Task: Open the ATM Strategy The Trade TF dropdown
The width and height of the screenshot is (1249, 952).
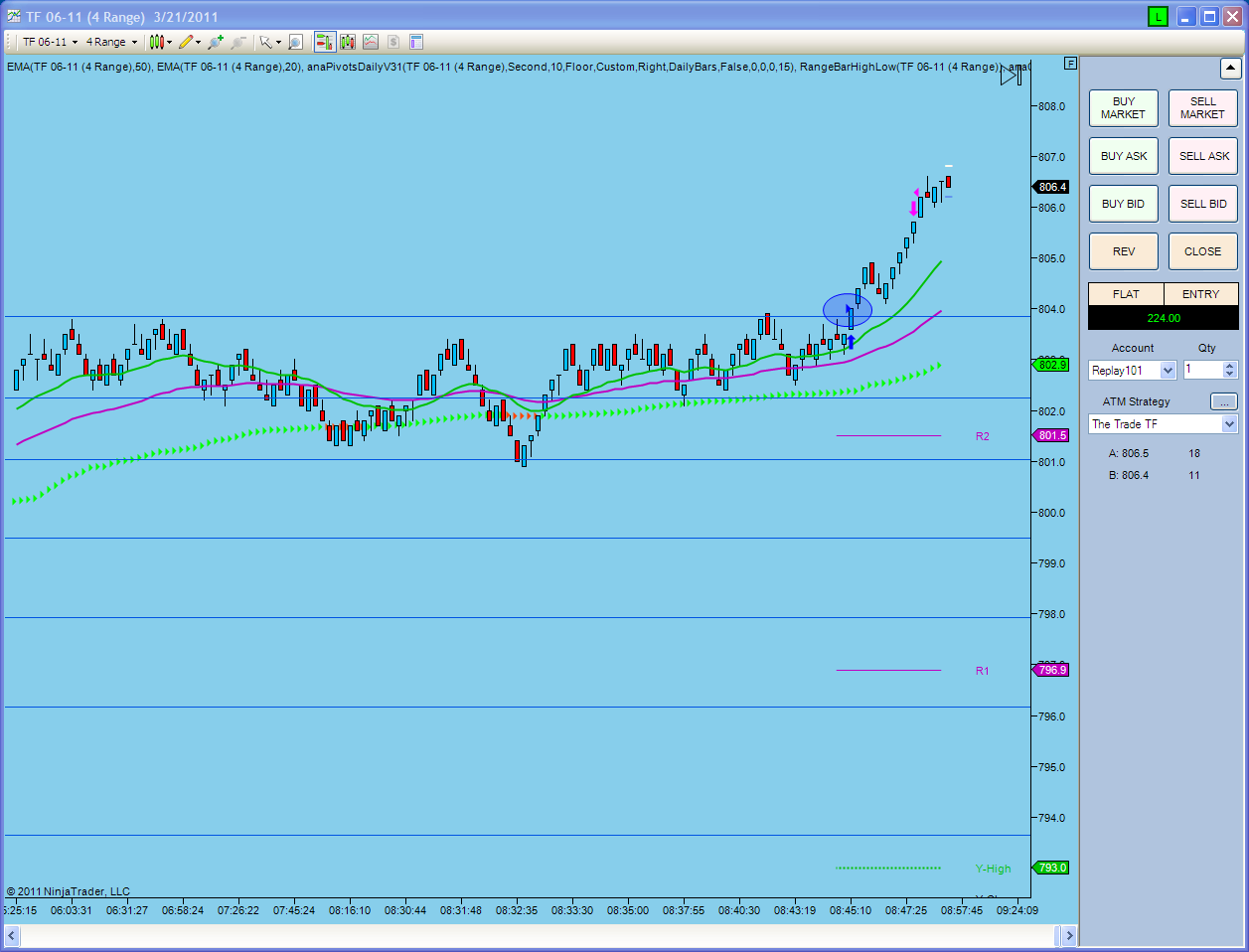Action: (x=1163, y=424)
